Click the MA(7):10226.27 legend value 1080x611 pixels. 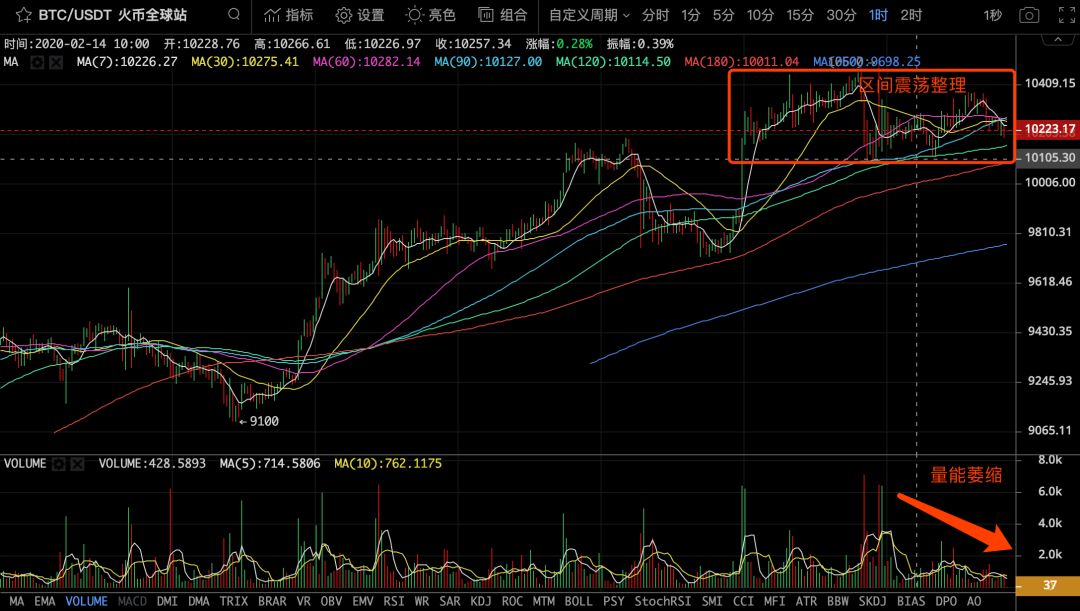point(127,62)
